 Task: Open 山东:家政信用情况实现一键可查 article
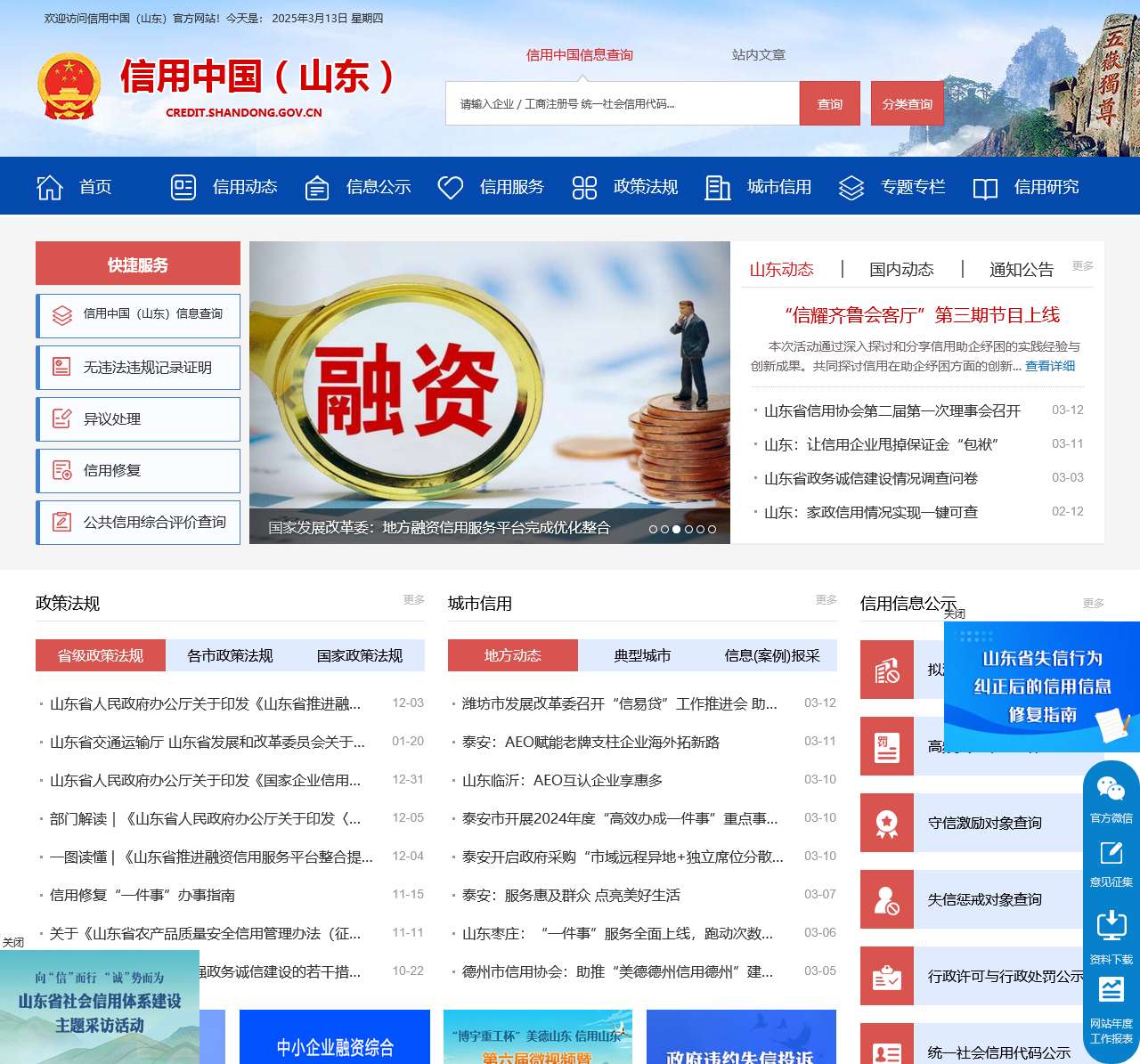[871, 512]
